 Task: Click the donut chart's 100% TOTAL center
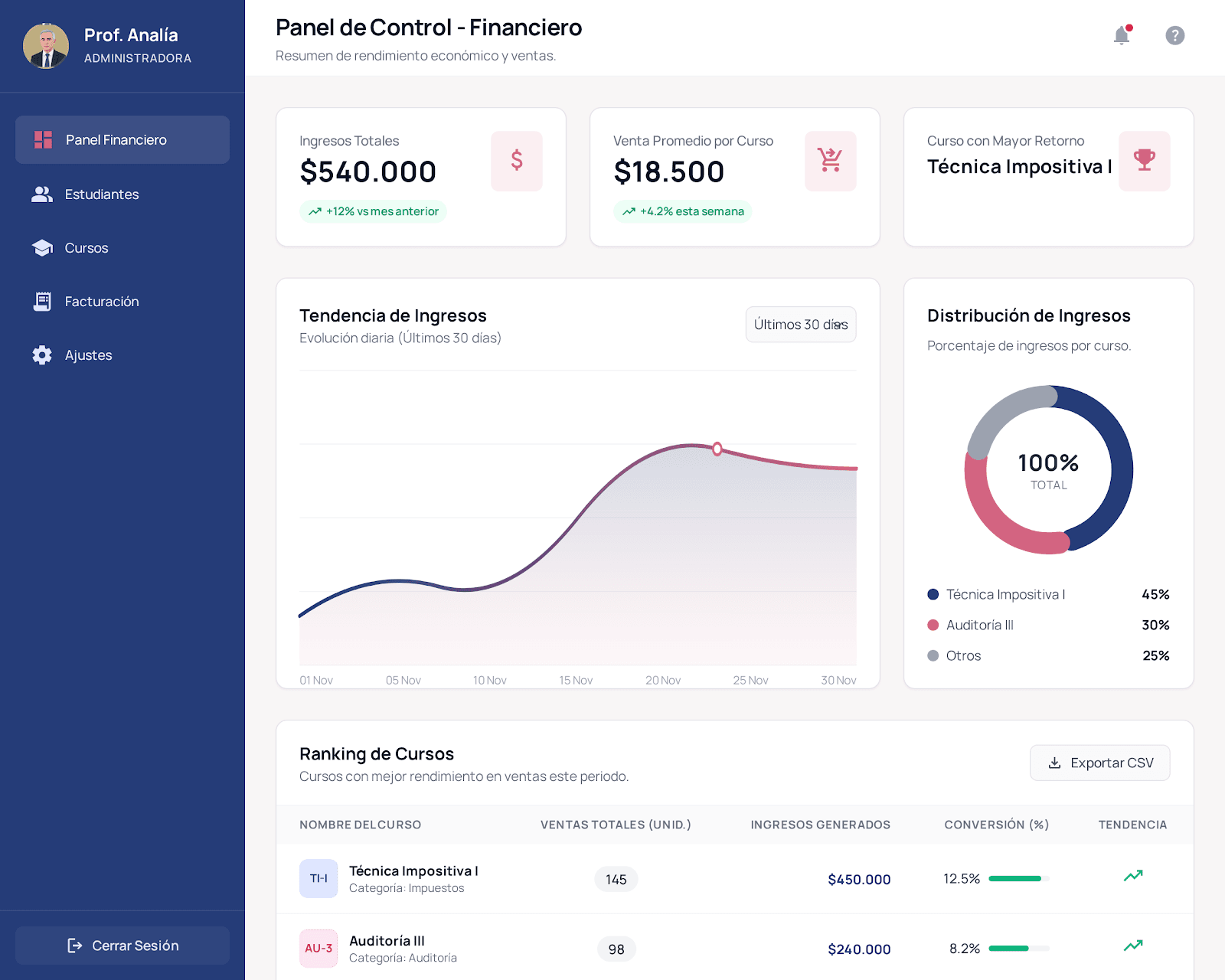(1048, 470)
